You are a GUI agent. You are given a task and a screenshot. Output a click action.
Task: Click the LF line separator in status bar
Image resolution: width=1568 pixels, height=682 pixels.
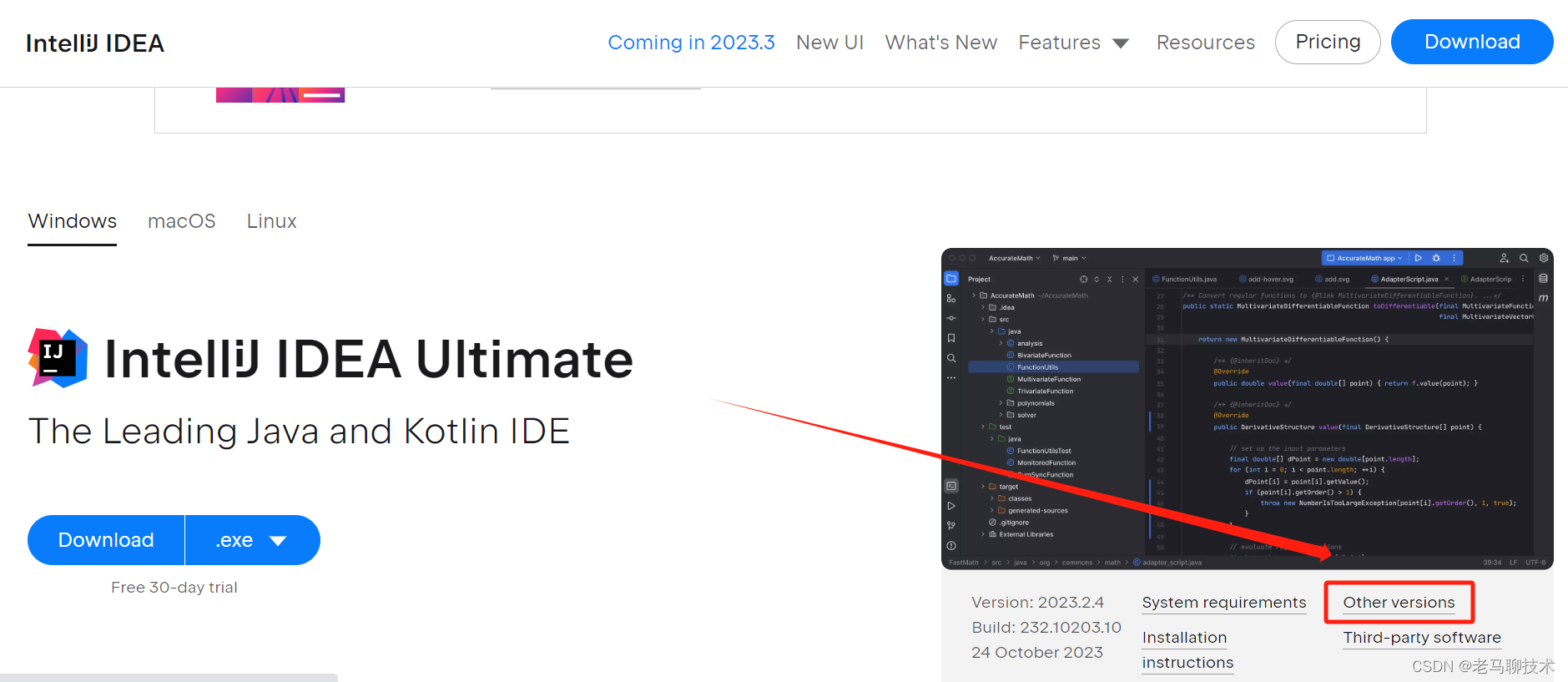tap(1513, 563)
